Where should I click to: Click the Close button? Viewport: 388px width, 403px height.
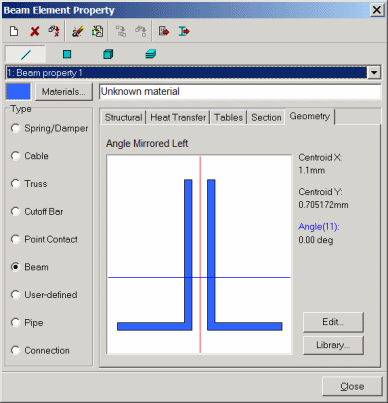pyautogui.click(x=352, y=386)
